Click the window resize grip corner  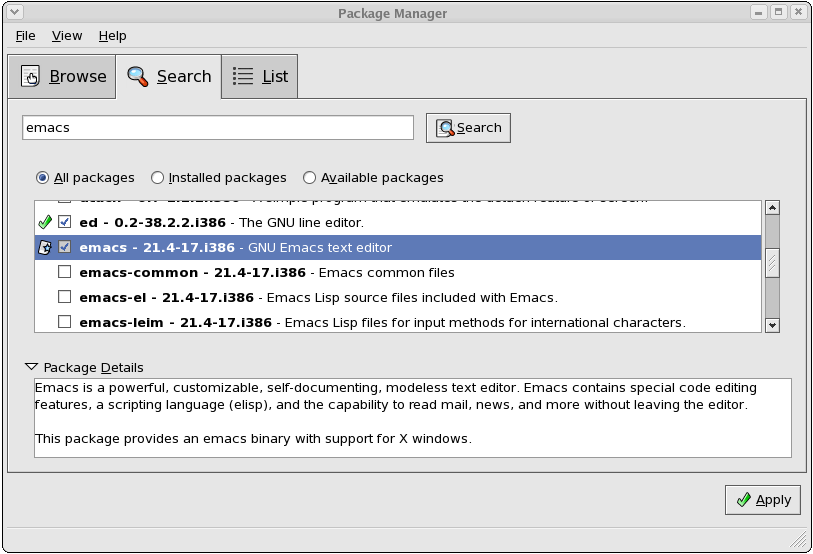[801, 541]
